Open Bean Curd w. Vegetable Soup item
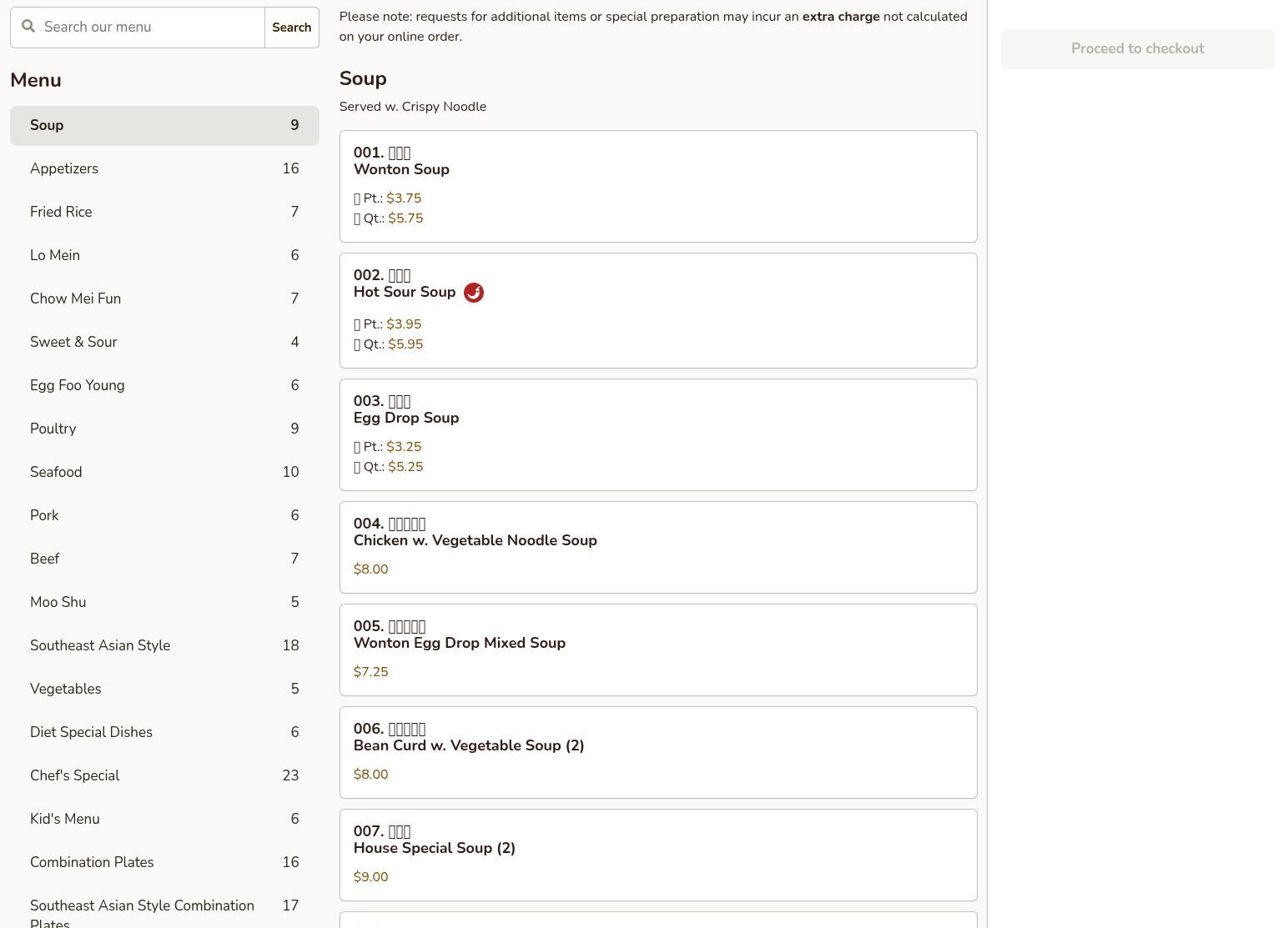 pos(658,753)
